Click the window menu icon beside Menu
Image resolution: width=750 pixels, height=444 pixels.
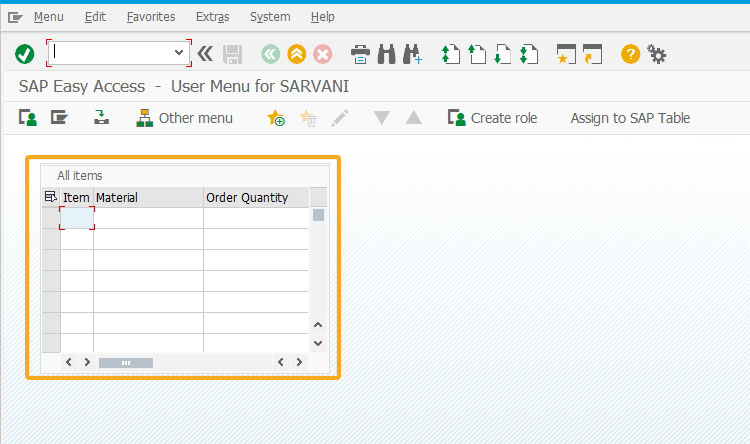[15, 18]
